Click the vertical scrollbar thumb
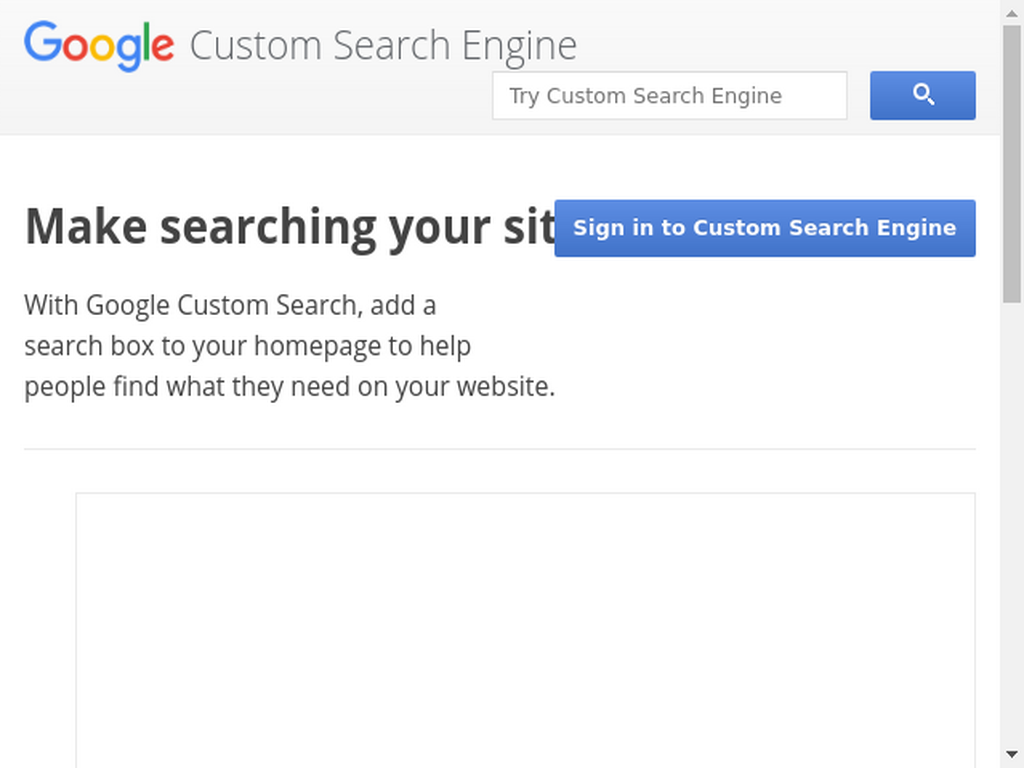The image size is (1024, 768). (x=1012, y=163)
